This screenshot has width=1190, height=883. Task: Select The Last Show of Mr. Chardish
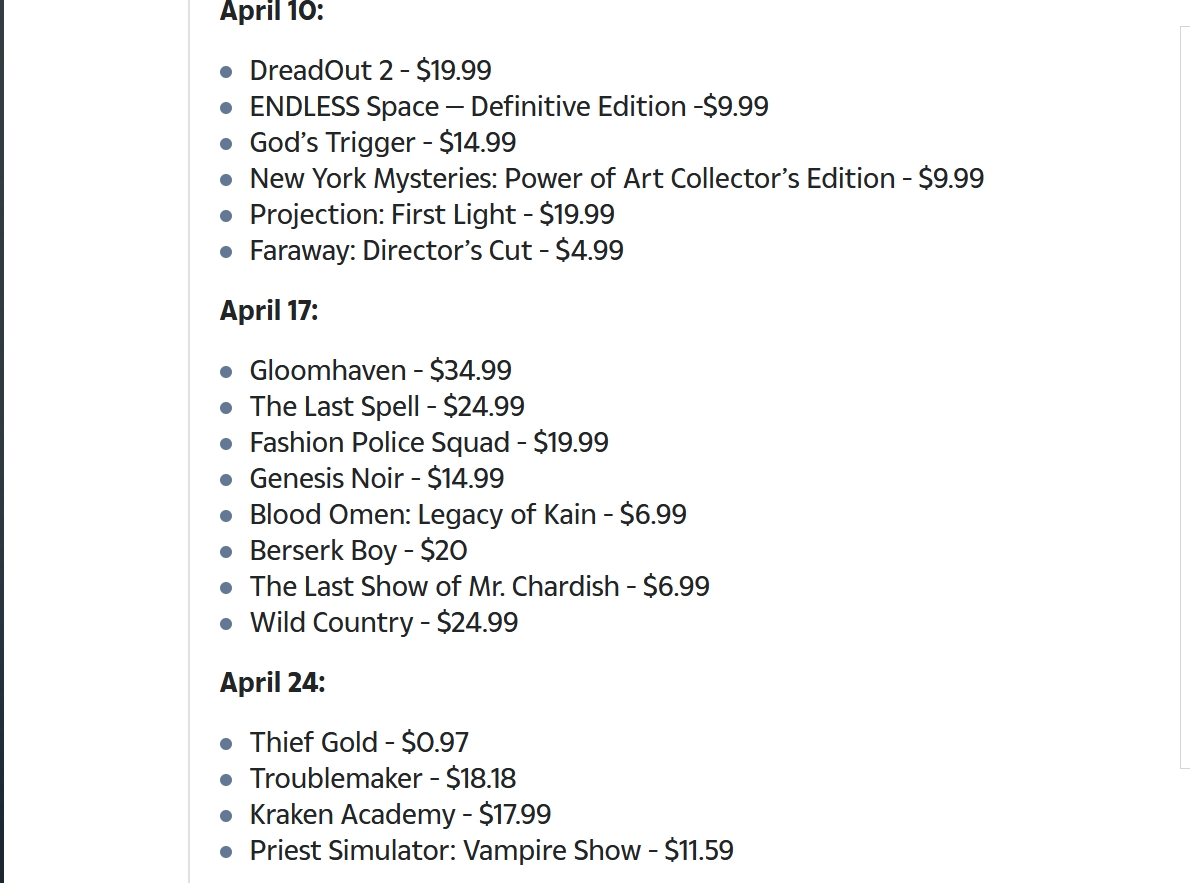click(479, 587)
